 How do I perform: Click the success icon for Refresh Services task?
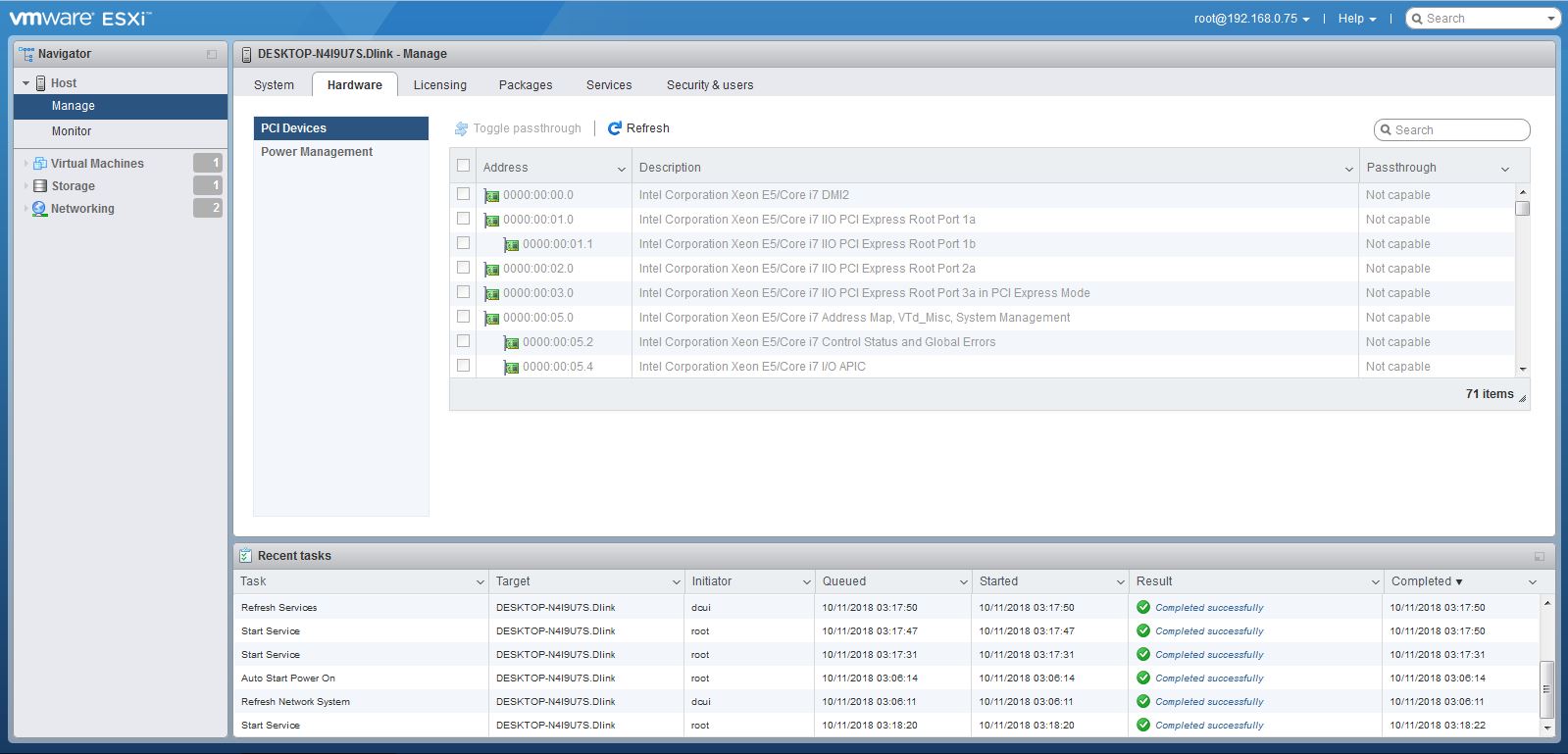[x=1143, y=607]
